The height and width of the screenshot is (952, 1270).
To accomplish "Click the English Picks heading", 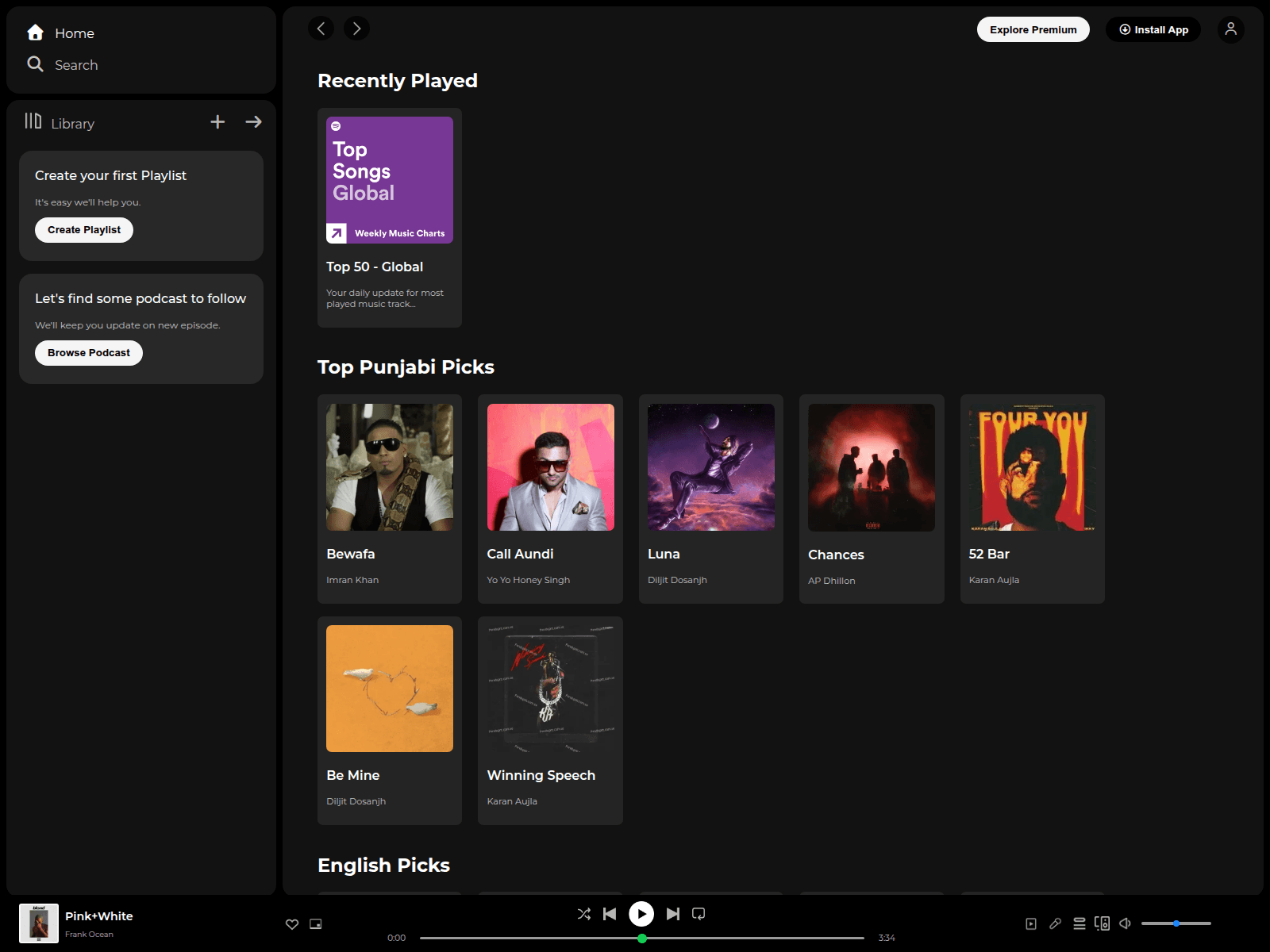I will 383,866.
